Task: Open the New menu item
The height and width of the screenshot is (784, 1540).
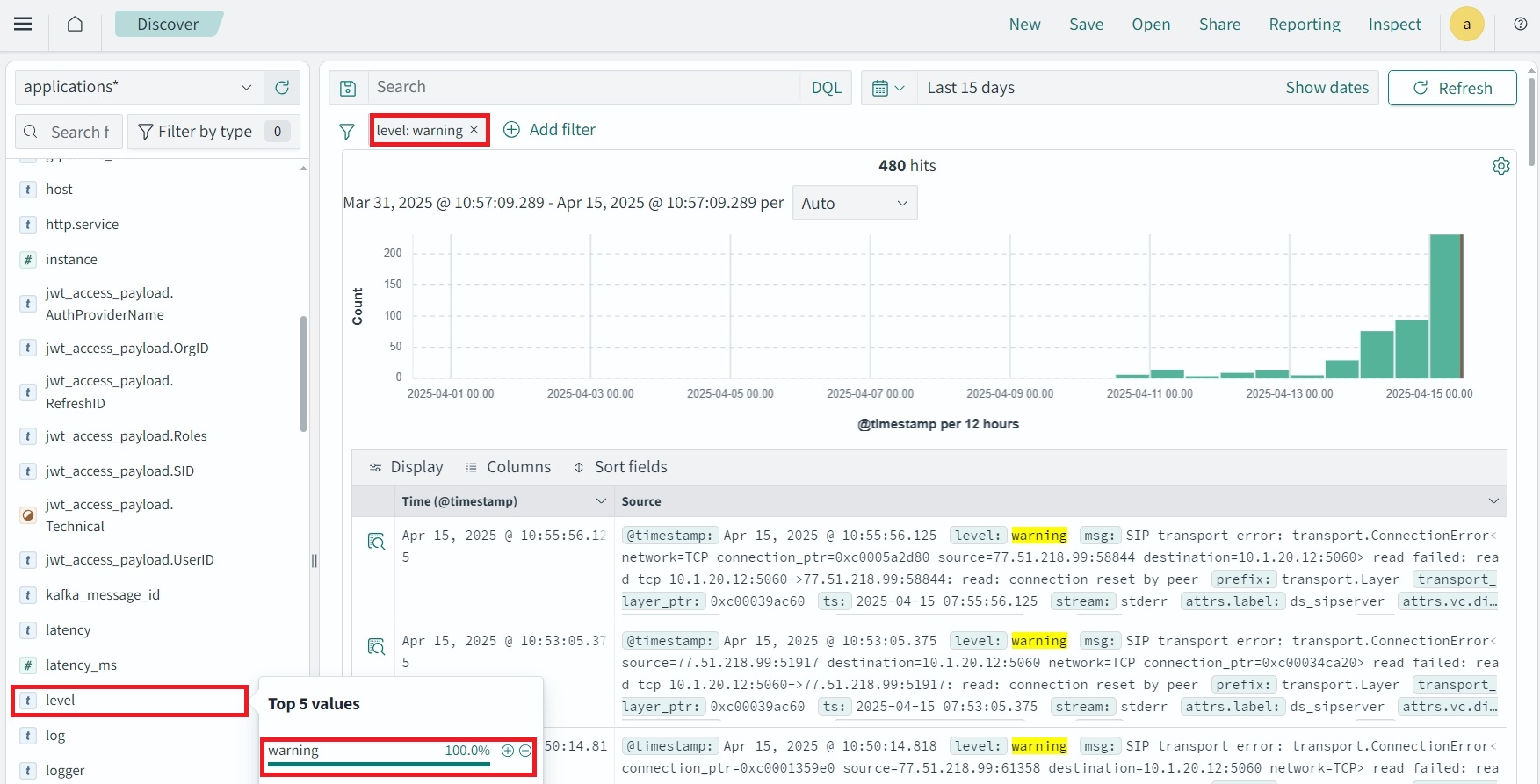Action: coord(1024,25)
